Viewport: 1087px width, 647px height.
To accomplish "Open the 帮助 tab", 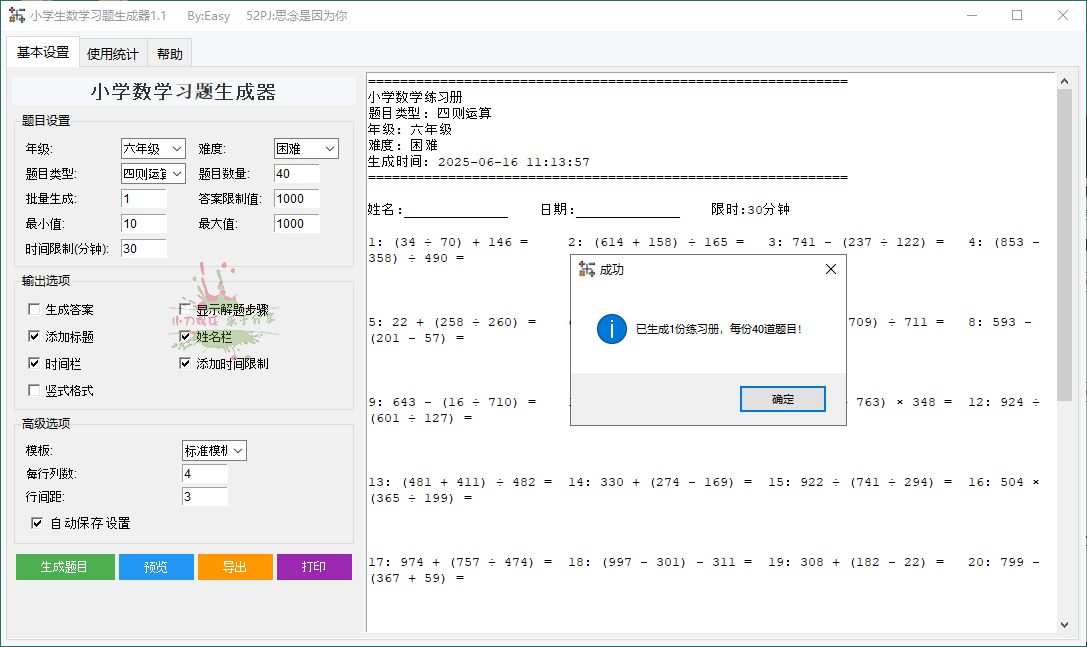I will [170, 54].
